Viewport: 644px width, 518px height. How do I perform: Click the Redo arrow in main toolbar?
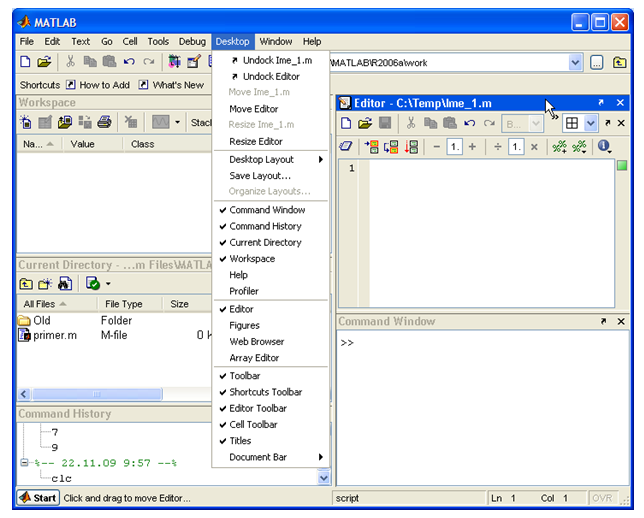(148, 62)
